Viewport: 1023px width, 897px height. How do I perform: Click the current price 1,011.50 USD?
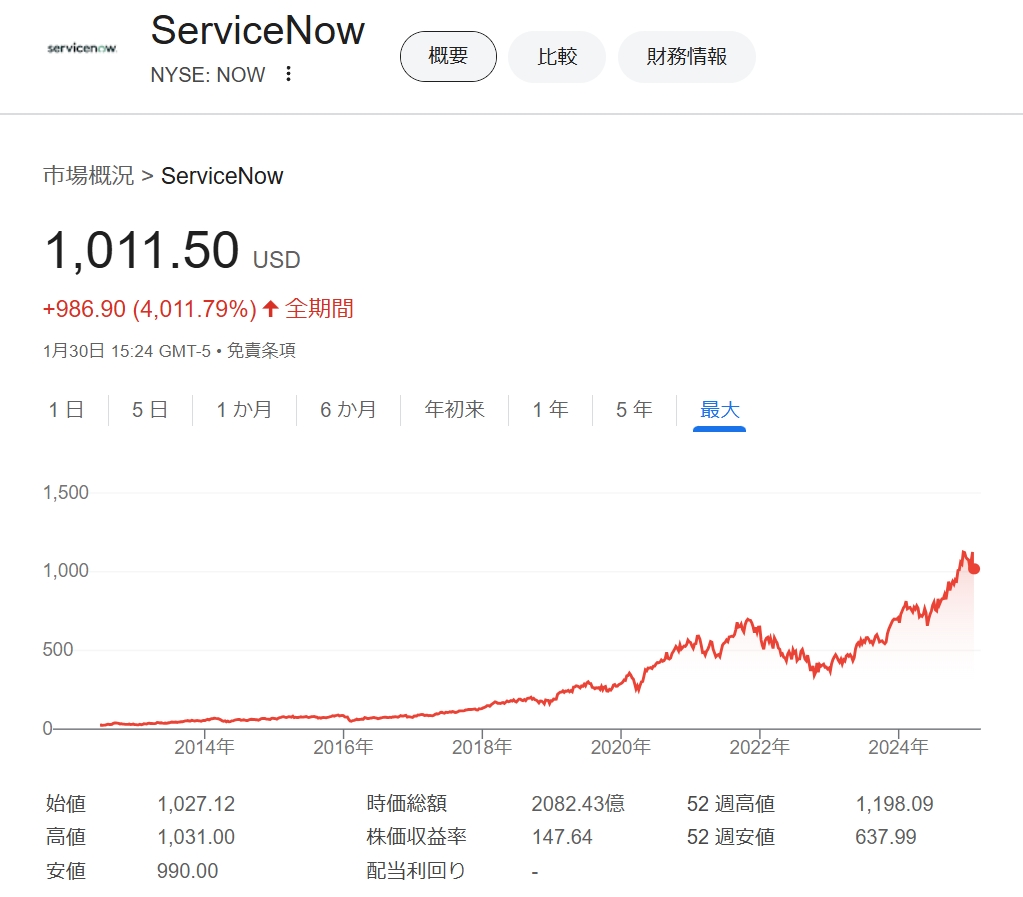[x=143, y=250]
